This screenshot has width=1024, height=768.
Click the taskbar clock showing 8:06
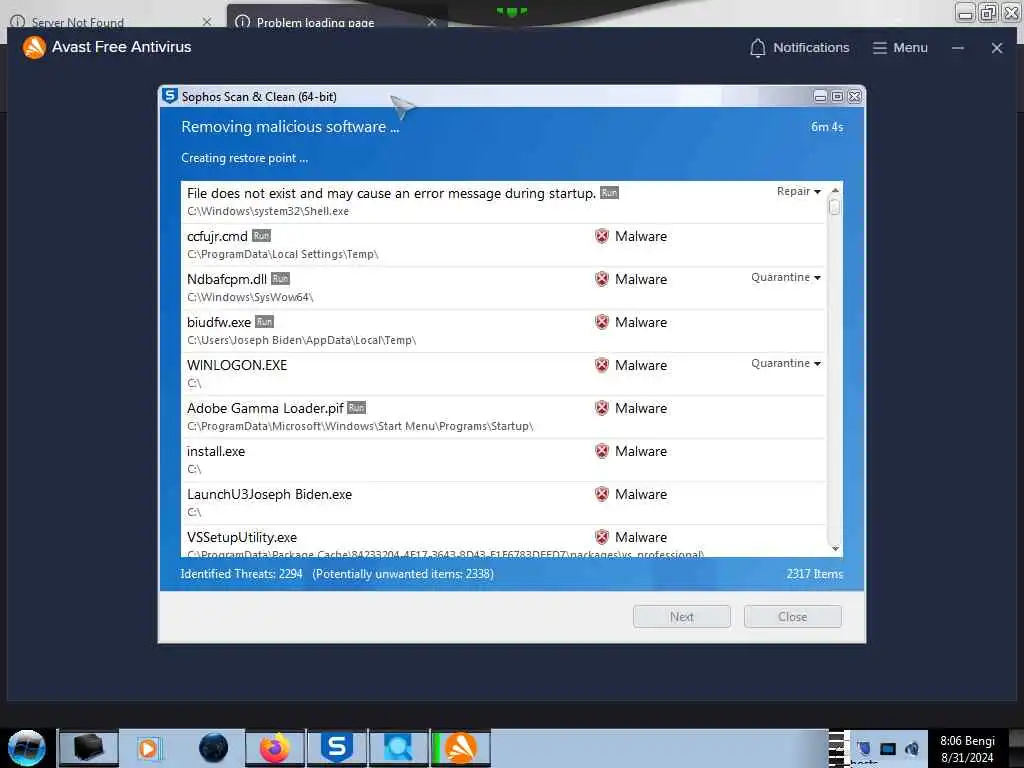click(x=967, y=749)
